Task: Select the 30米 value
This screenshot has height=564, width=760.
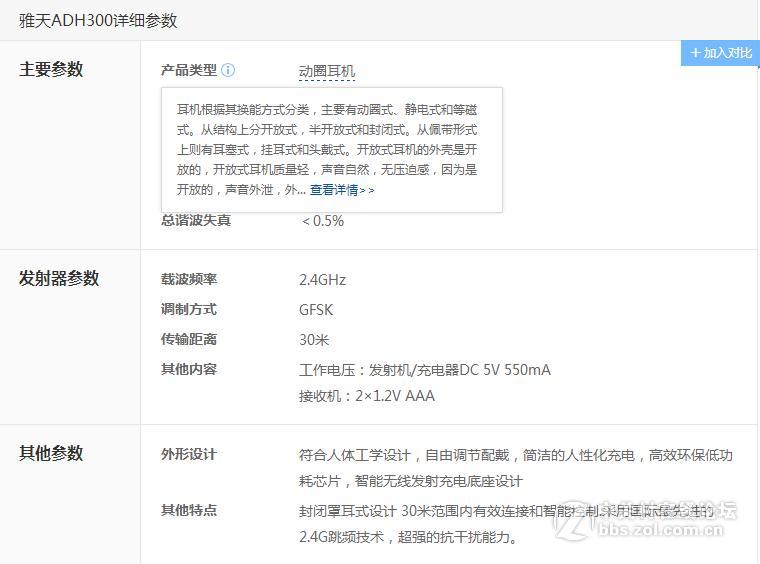Action: 314,340
